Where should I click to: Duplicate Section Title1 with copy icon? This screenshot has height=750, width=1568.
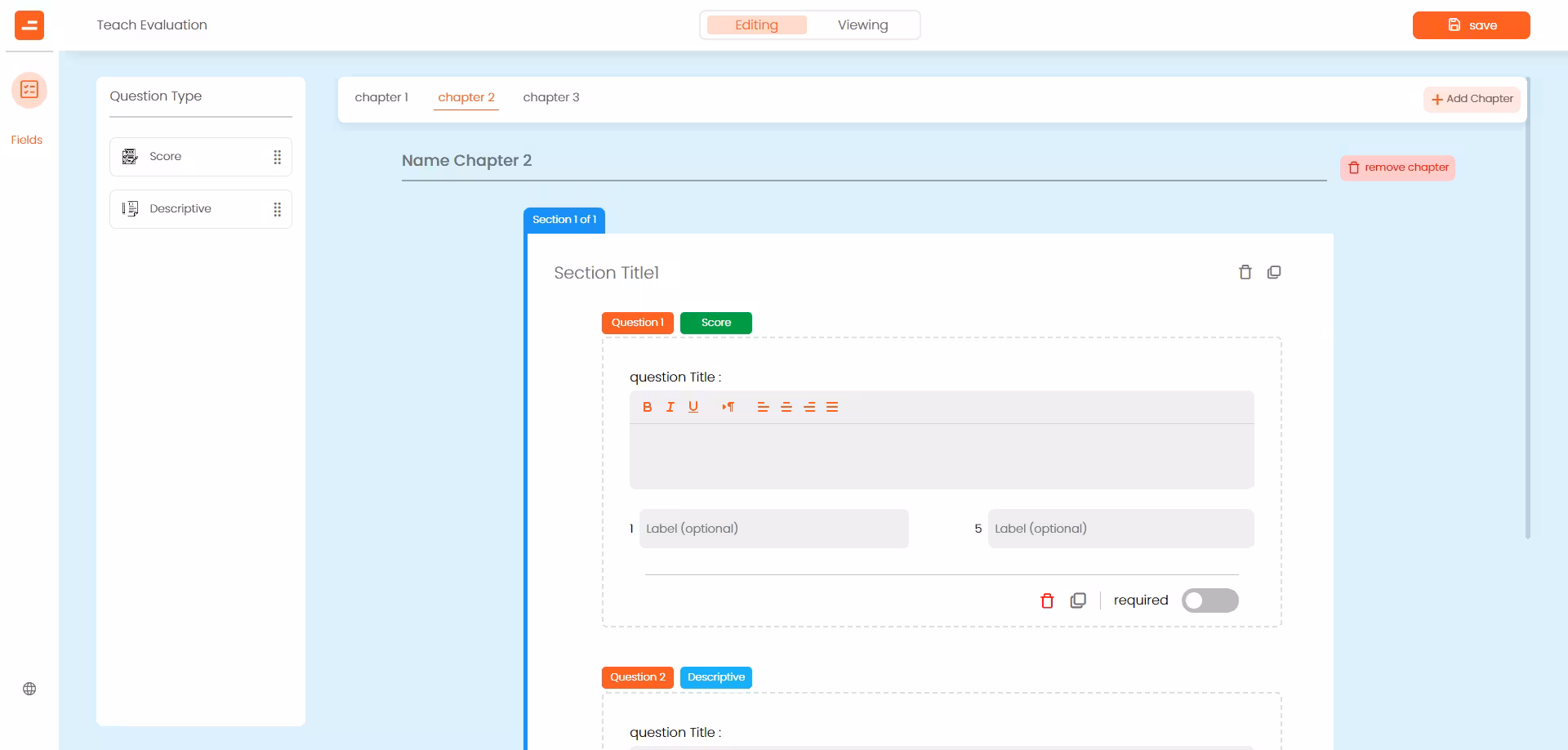tap(1274, 272)
